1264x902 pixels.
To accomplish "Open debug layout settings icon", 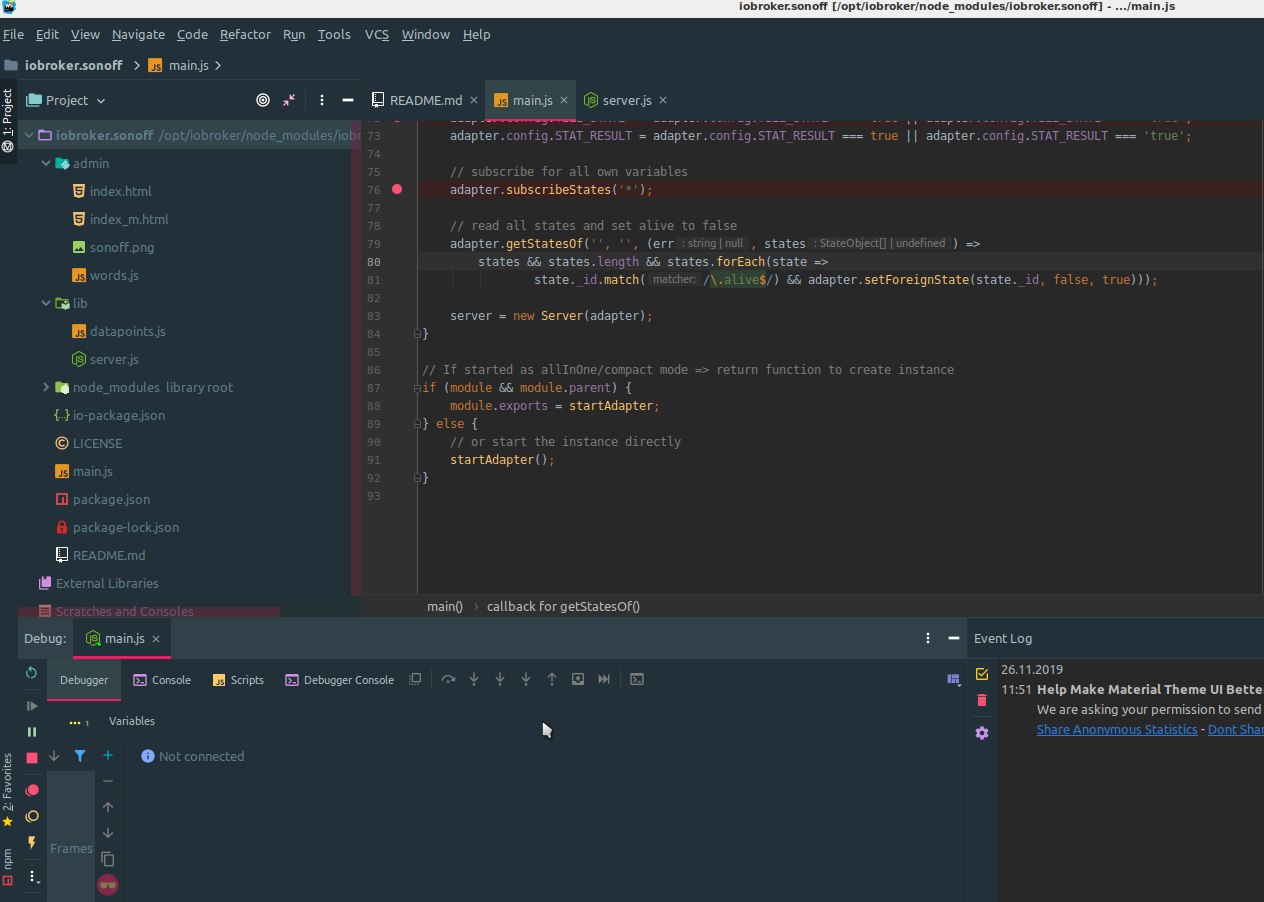I will click(x=954, y=679).
